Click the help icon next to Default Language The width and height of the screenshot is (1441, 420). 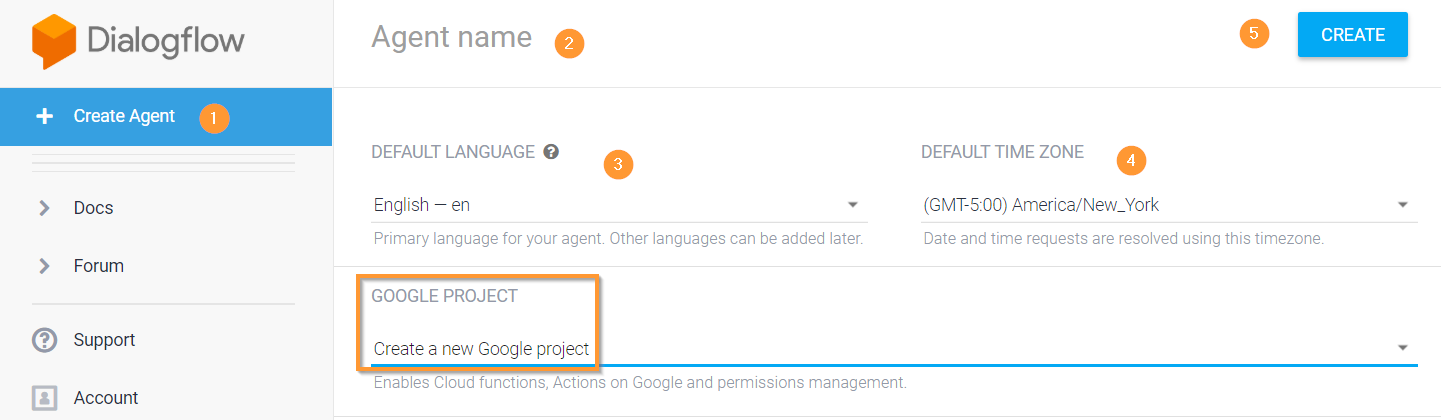(551, 152)
